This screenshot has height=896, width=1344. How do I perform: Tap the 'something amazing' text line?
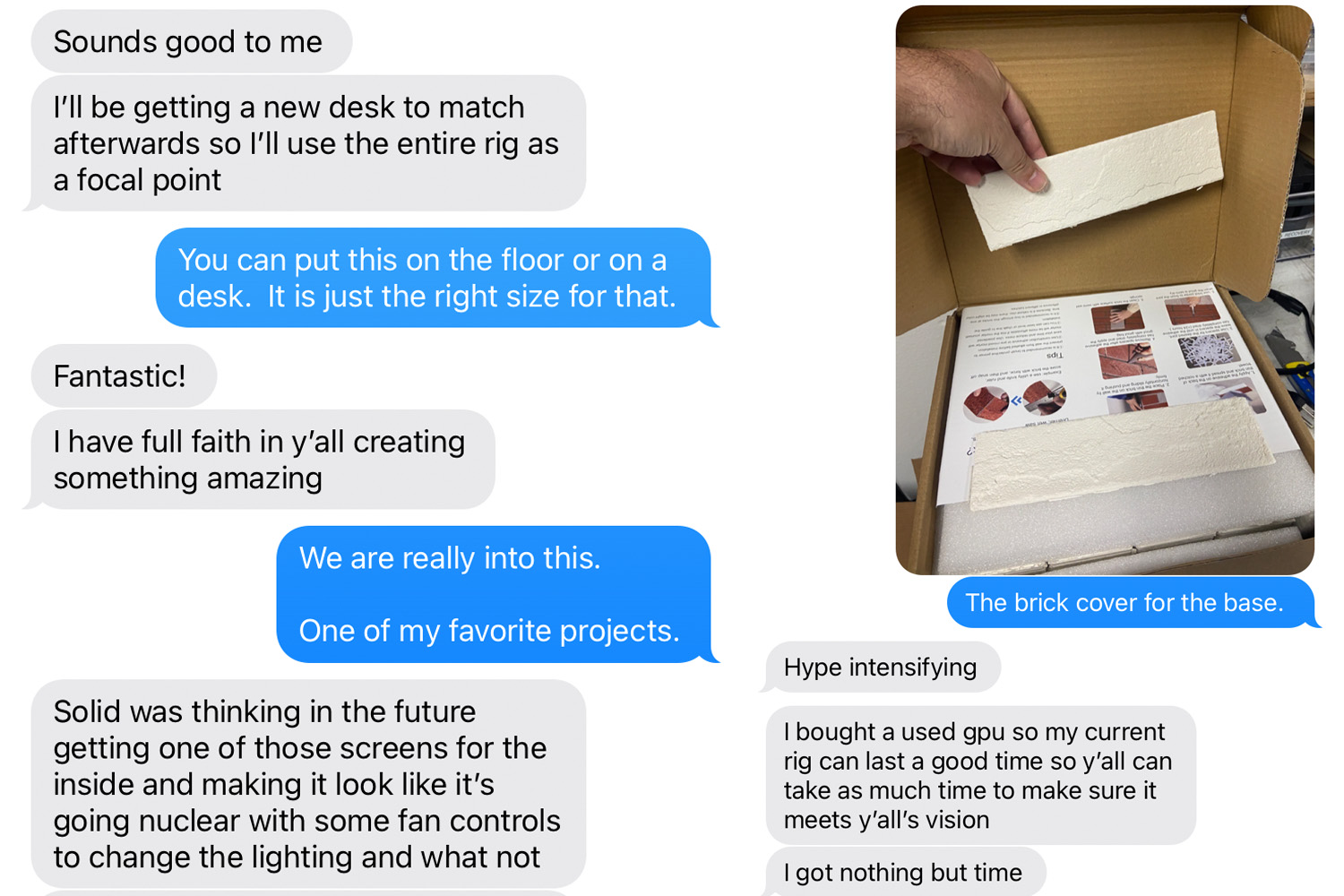tap(187, 478)
